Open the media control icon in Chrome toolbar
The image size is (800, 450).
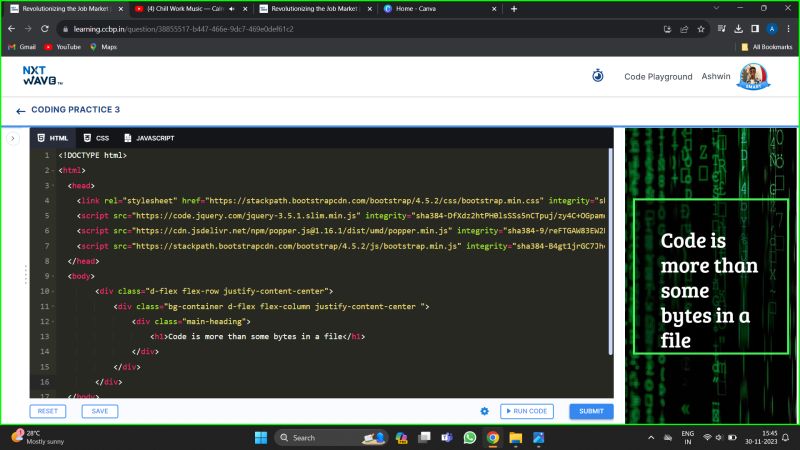[721, 29]
